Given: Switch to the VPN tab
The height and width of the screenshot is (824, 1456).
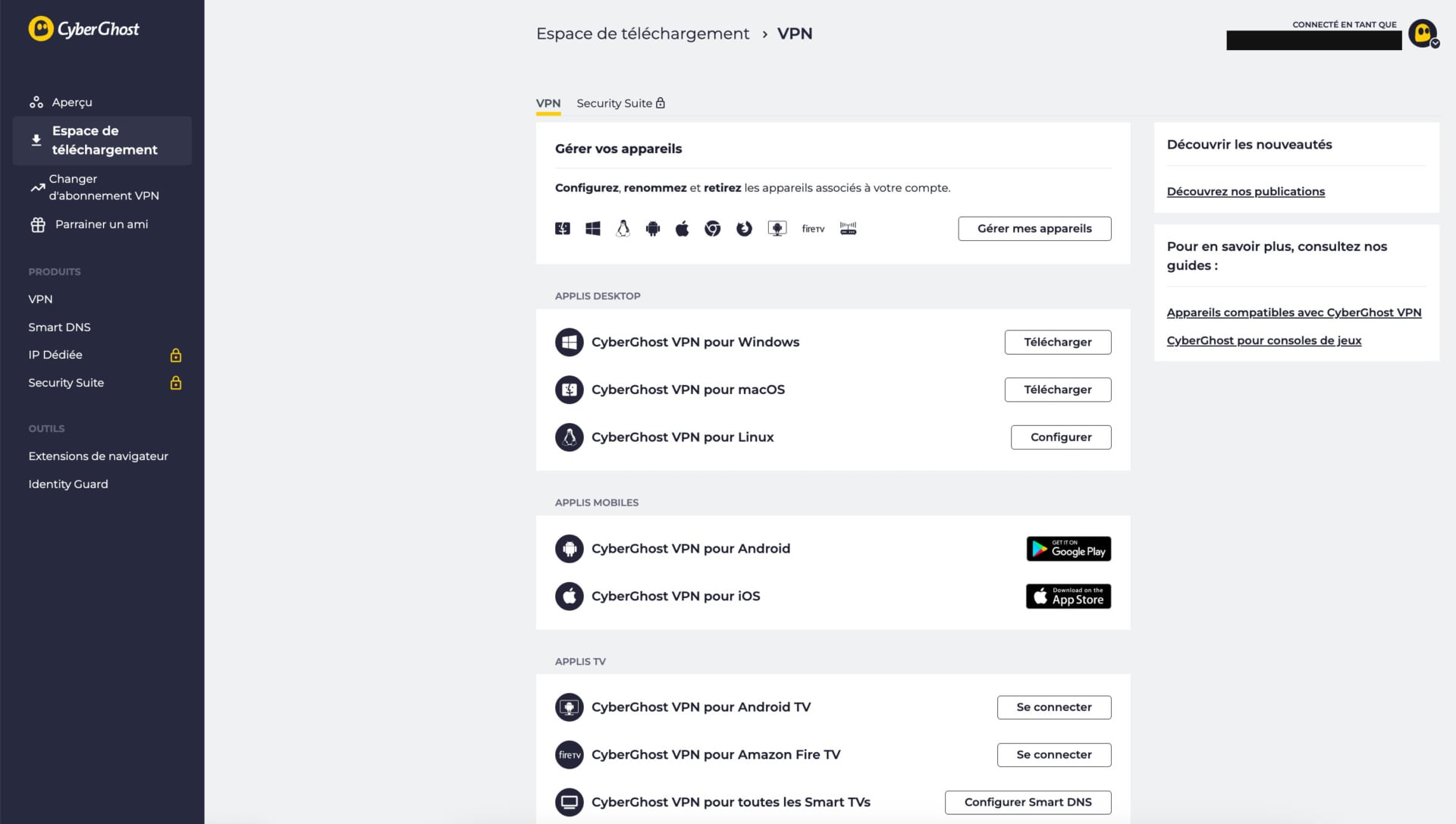Looking at the screenshot, I should (548, 103).
